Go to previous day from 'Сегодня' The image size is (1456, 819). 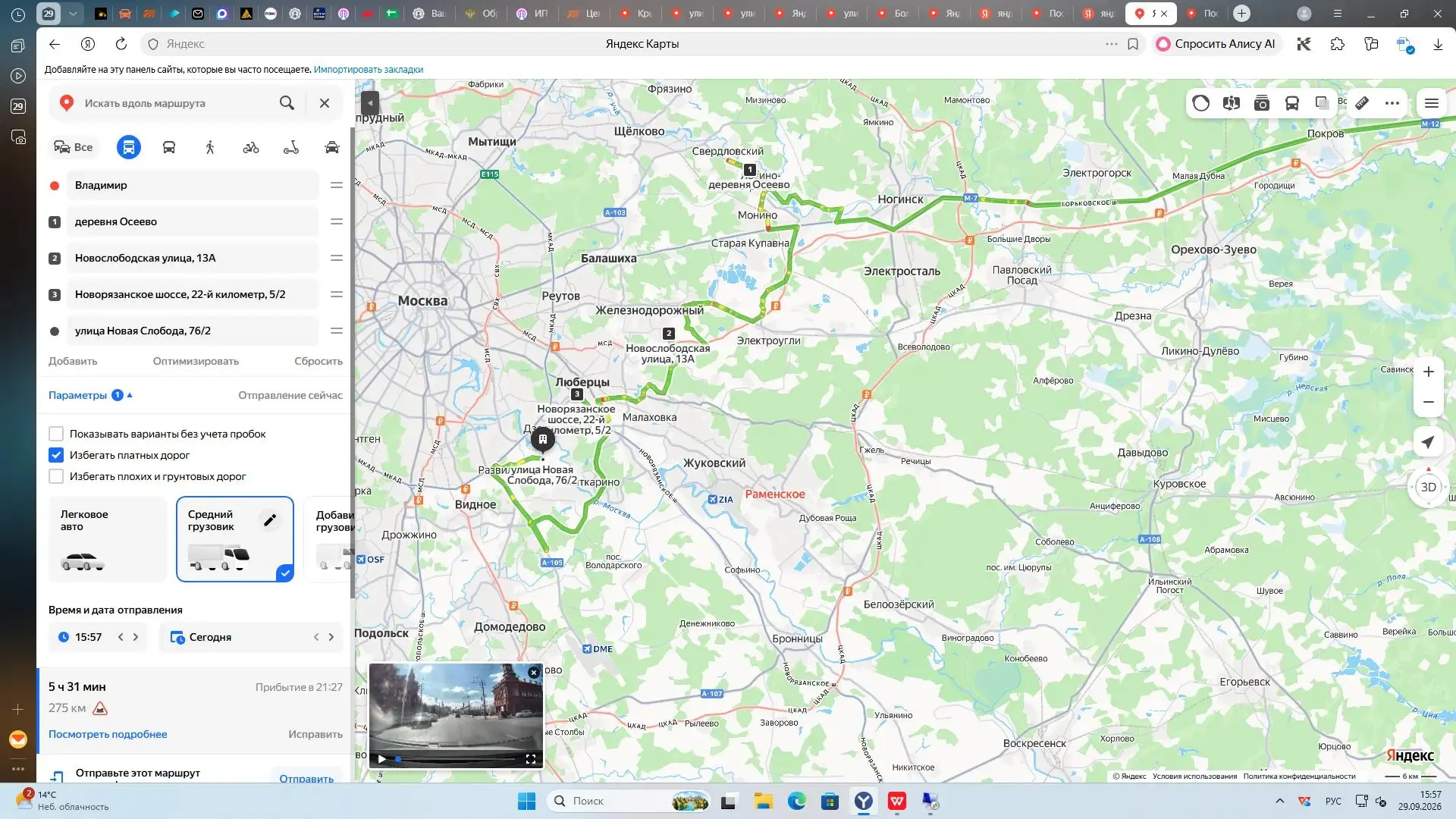pos(316,637)
